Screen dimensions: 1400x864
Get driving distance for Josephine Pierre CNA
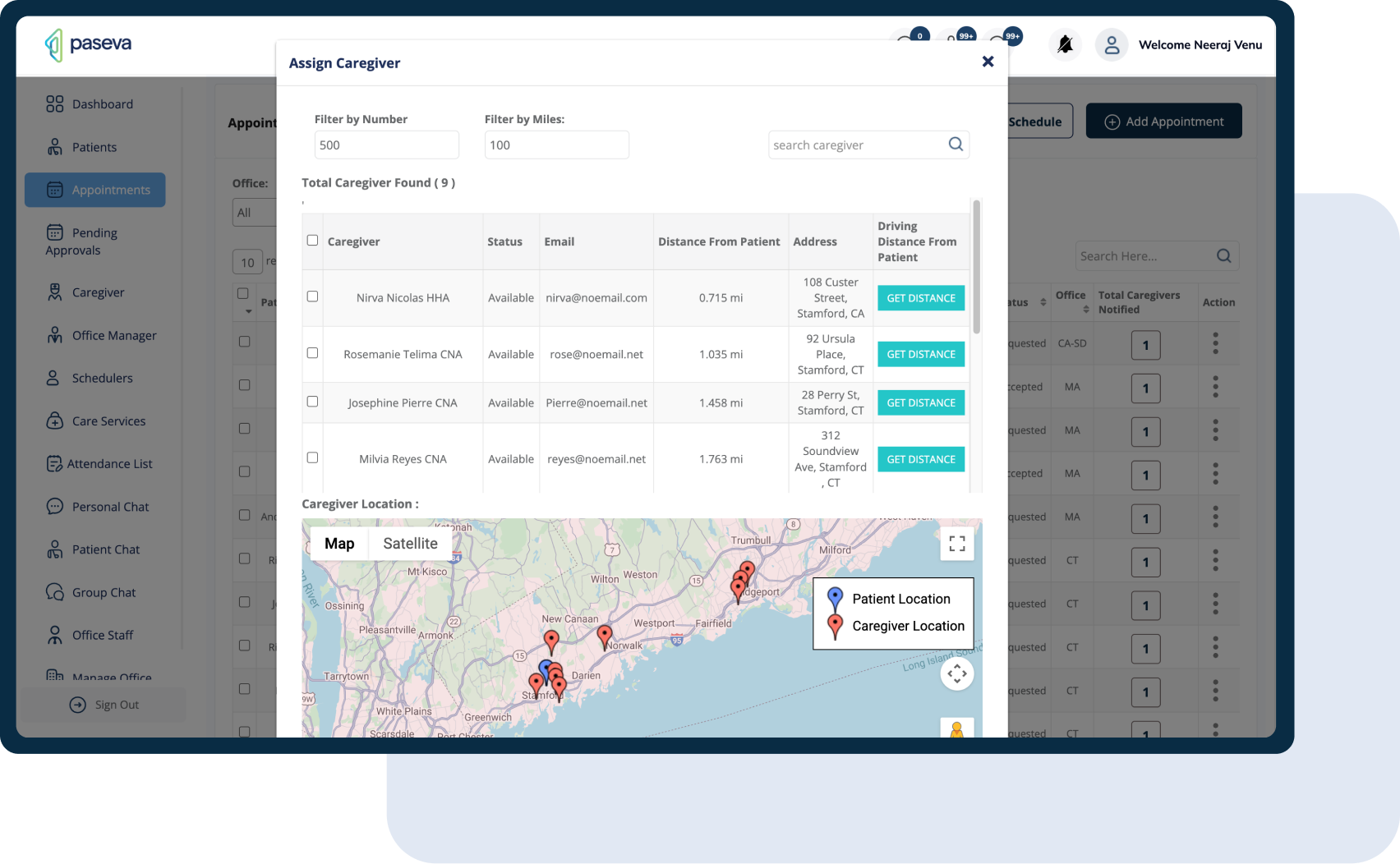pyautogui.click(x=921, y=402)
